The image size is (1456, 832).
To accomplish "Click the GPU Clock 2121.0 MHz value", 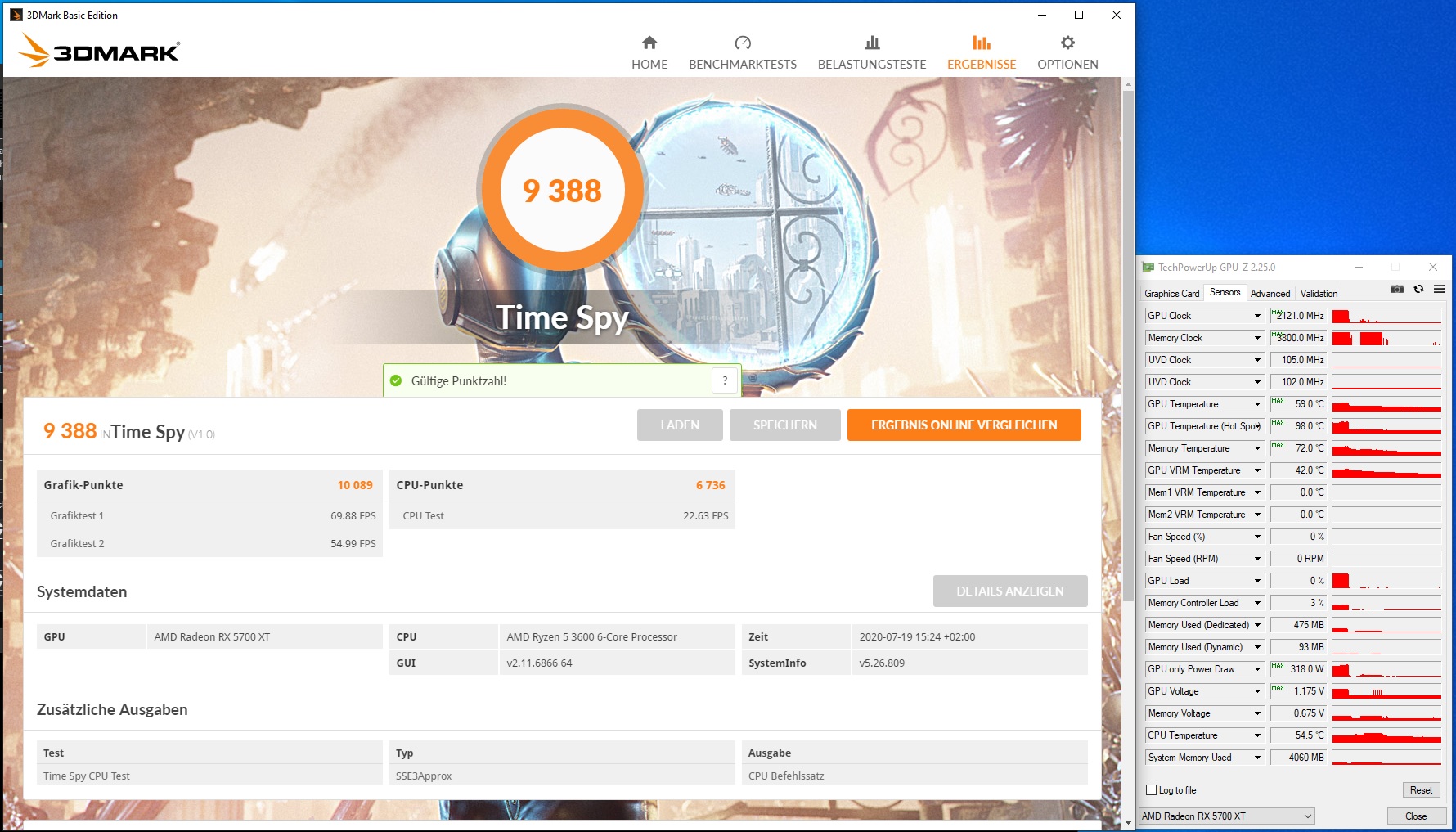I will point(1298,316).
